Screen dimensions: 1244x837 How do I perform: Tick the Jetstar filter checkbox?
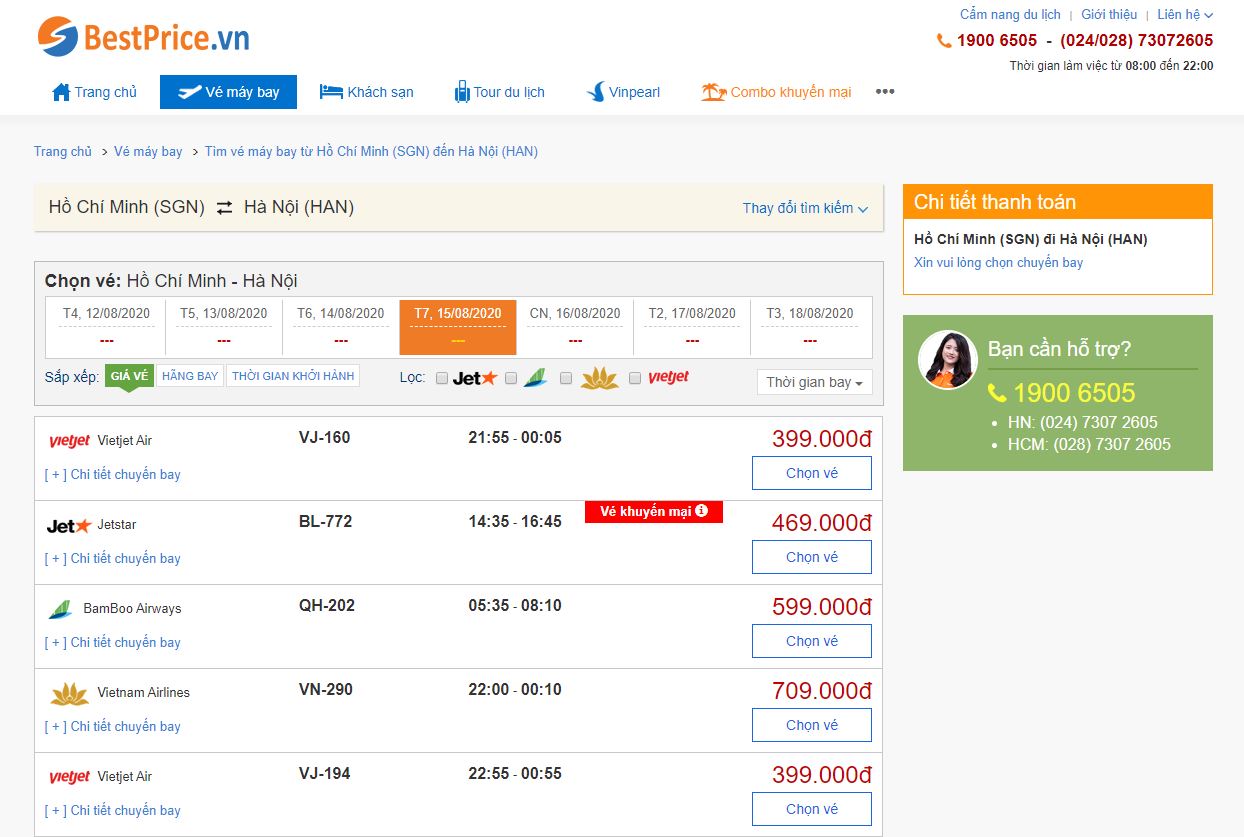point(442,378)
